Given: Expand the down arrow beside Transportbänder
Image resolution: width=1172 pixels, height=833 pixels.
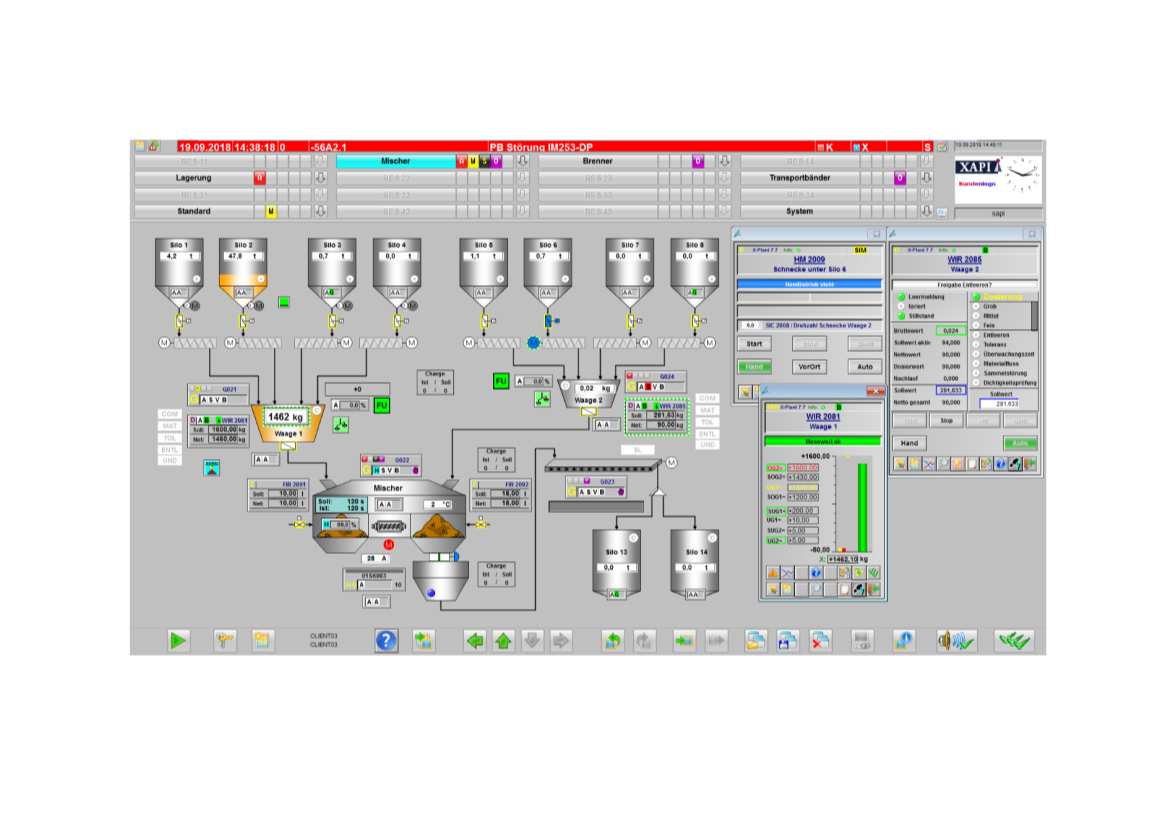Looking at the screenshot, I should (927, 178).
